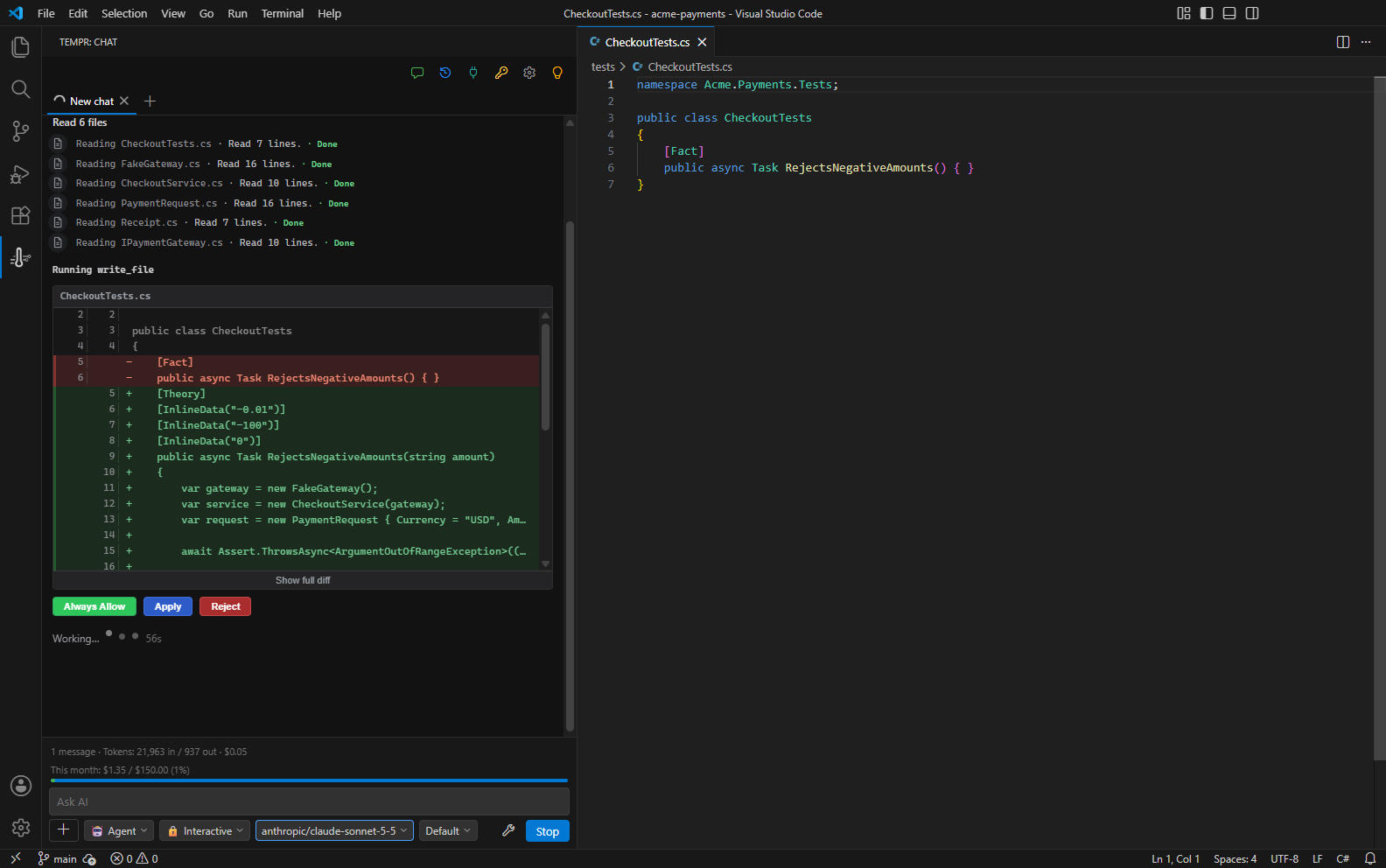Click the wrench tools icon near Stop
This screenshot has height=868, width=1386.
508,830
